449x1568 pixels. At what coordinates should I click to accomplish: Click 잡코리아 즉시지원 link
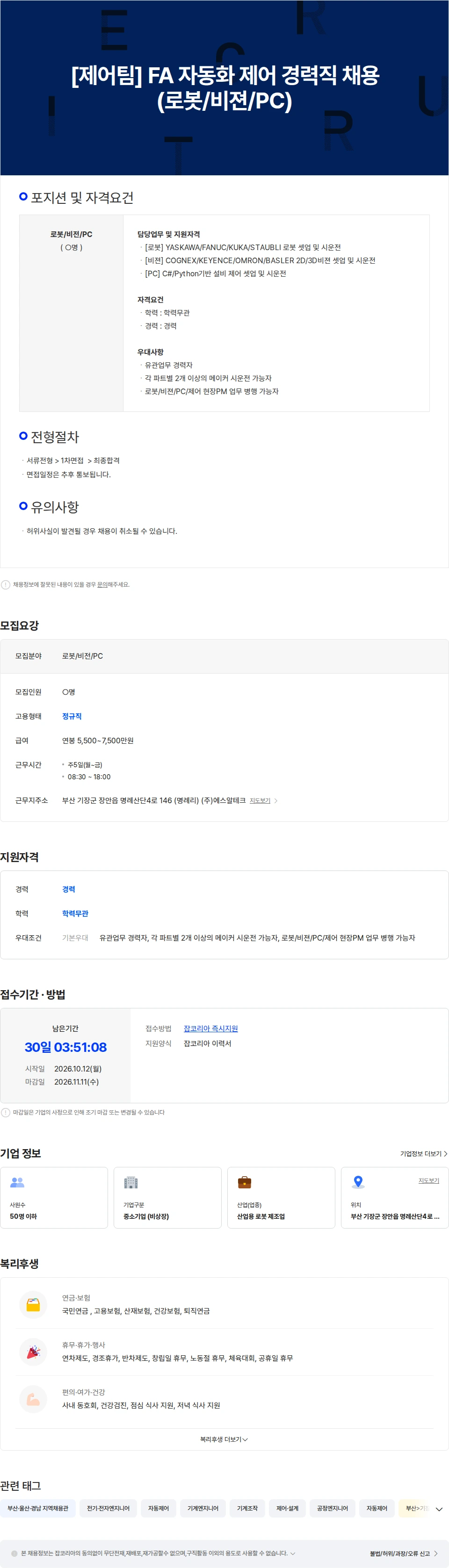pyautogui.click(x=211, y=1028)
